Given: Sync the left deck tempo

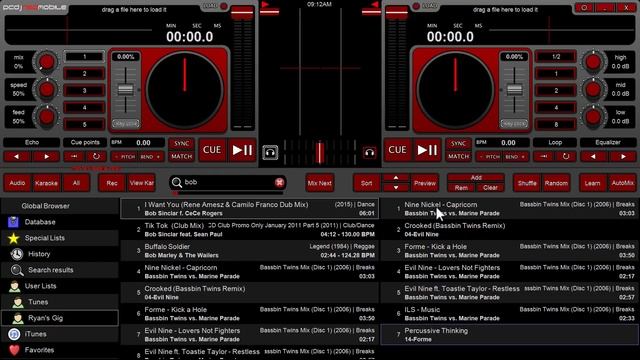Looking at the screenshot, I should [x=182, y=144].
